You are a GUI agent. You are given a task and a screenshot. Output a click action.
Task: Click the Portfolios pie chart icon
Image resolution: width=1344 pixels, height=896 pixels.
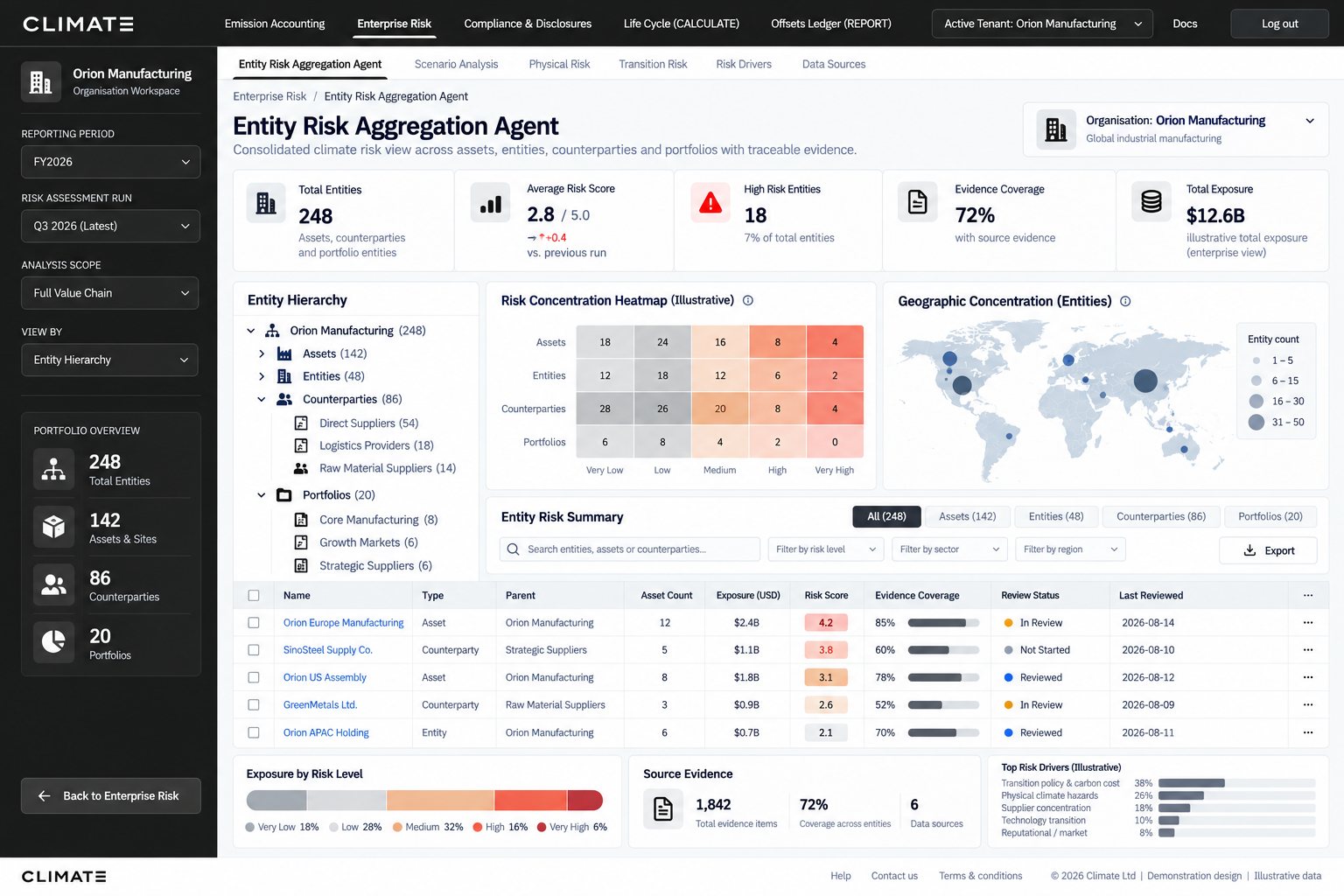click(x=53, y=642)
